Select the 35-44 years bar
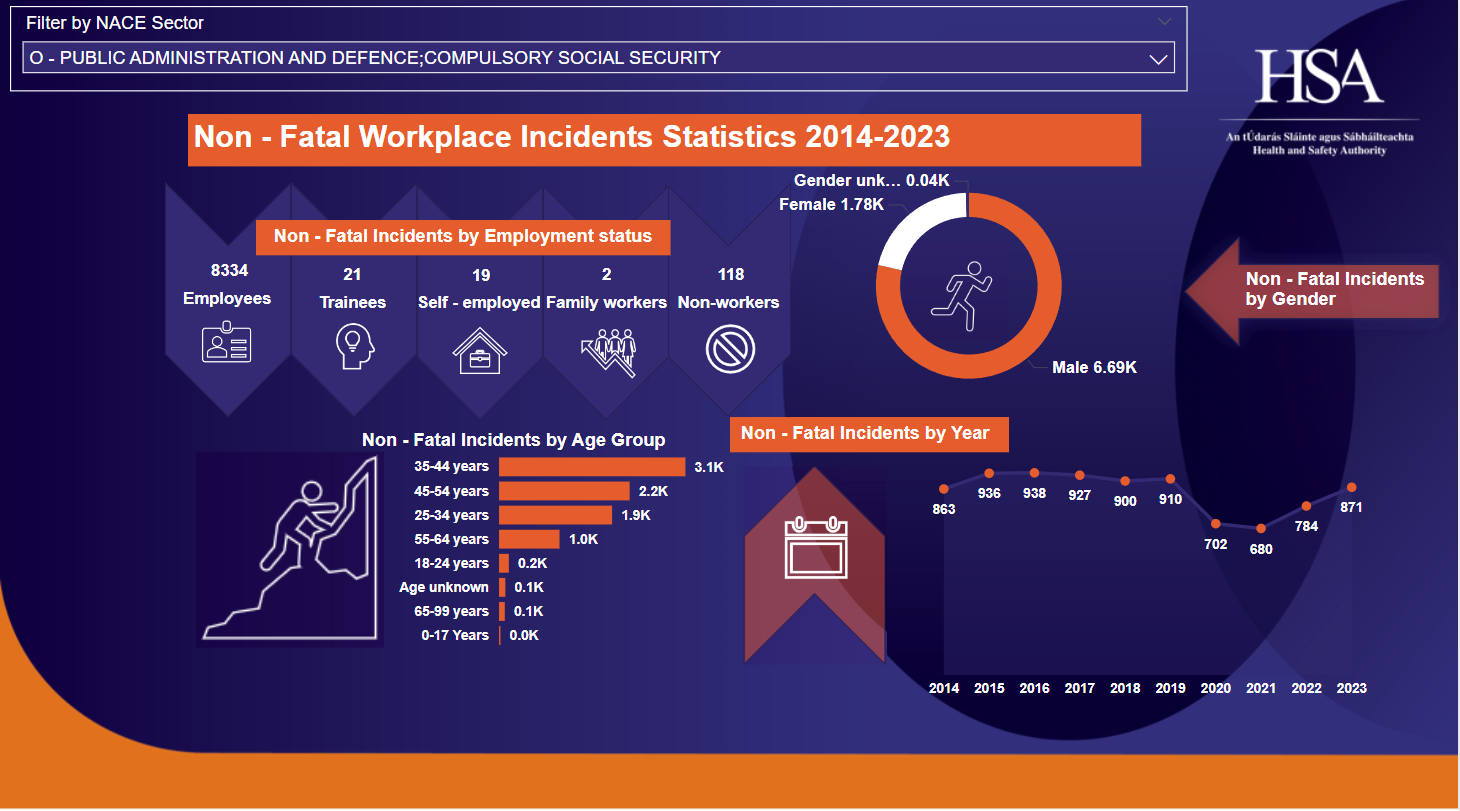The width and height of the screenshot is (1460, 811). tap(591, 467)
